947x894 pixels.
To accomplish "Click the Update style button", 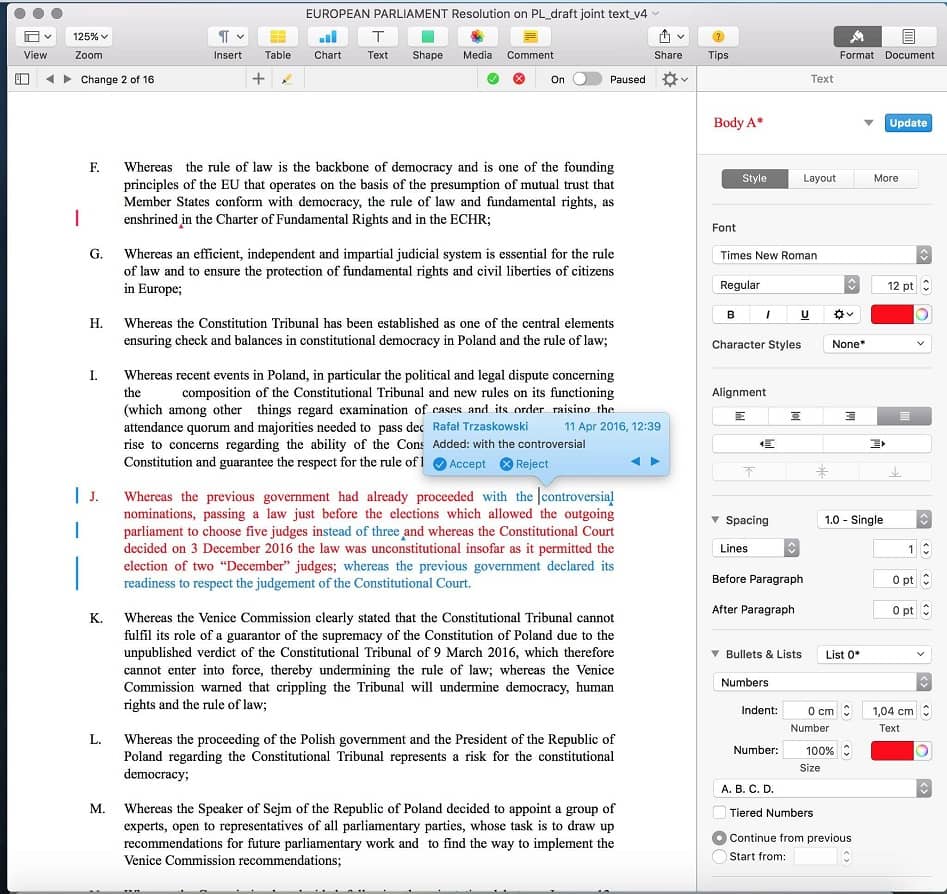I will click(x=908, y=123).
